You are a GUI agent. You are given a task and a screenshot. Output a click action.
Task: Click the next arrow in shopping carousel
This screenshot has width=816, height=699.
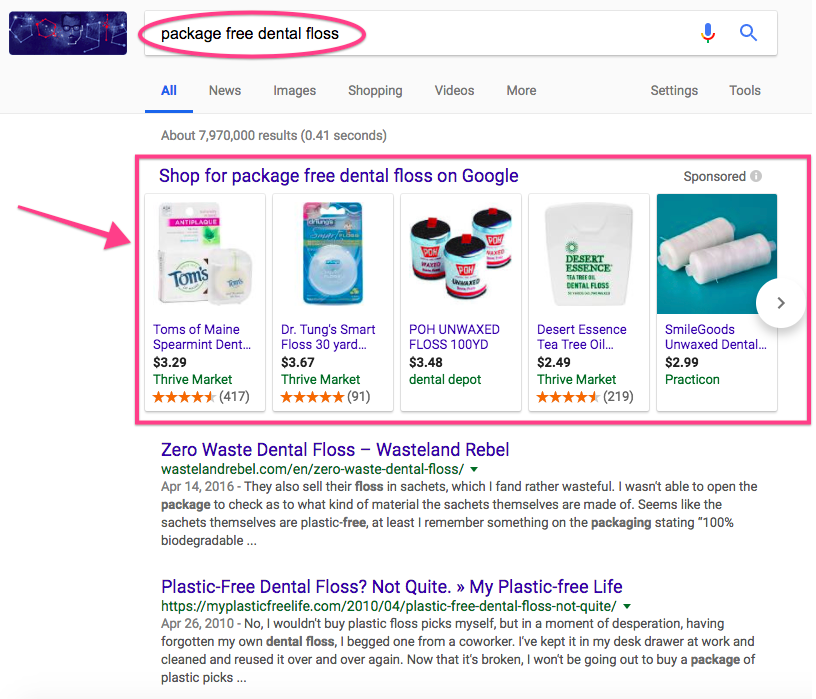coord(780,303)
